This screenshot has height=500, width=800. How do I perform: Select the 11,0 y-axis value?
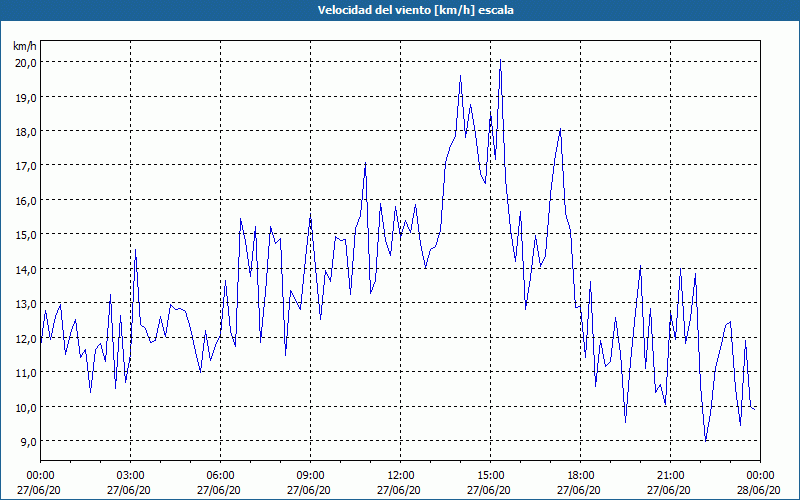pyautogui.click(x=26, y=373)
